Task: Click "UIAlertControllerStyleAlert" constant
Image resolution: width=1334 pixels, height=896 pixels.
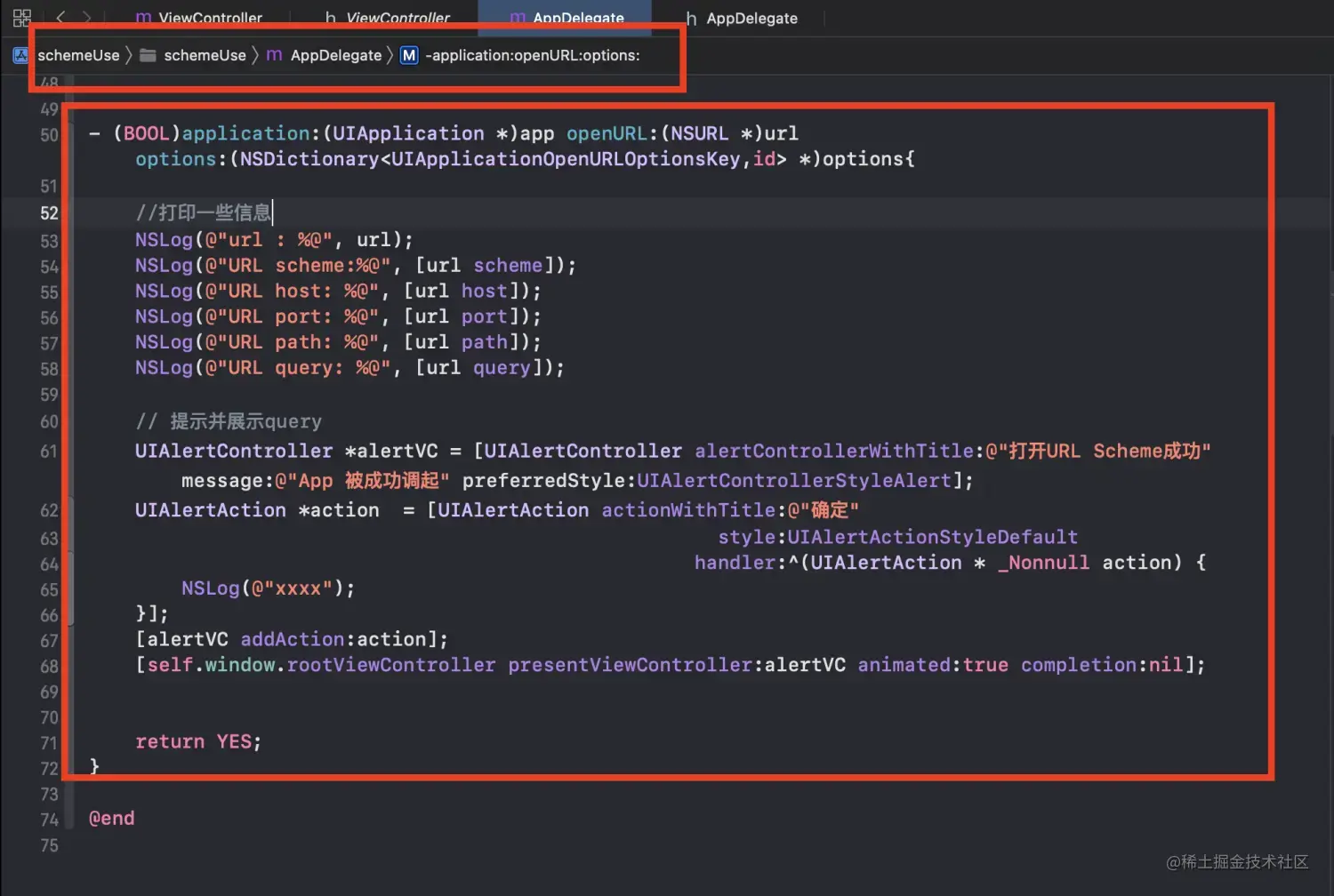Action: tap(794, 481)
